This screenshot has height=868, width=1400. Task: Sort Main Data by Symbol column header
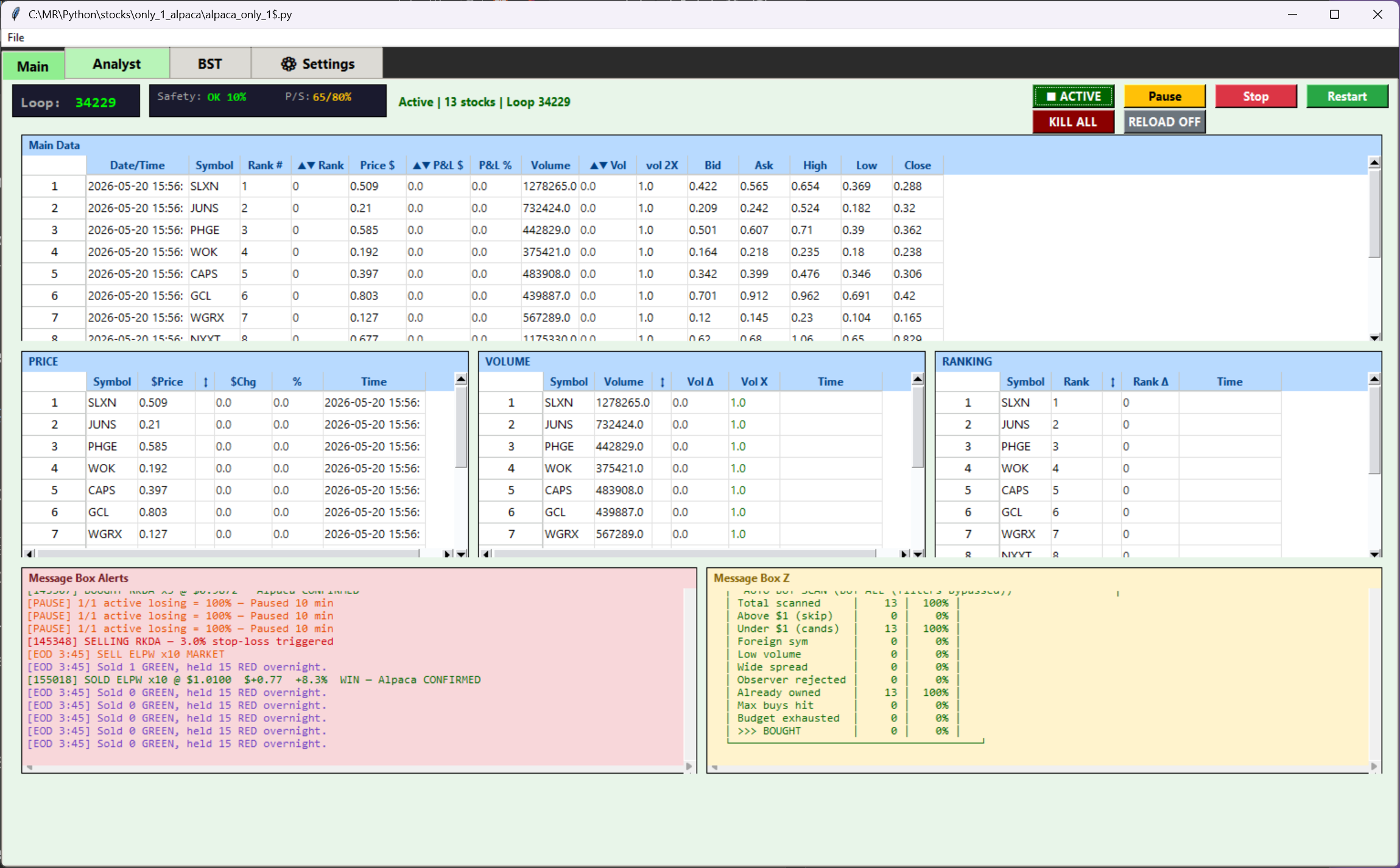[x=214, y=166]
